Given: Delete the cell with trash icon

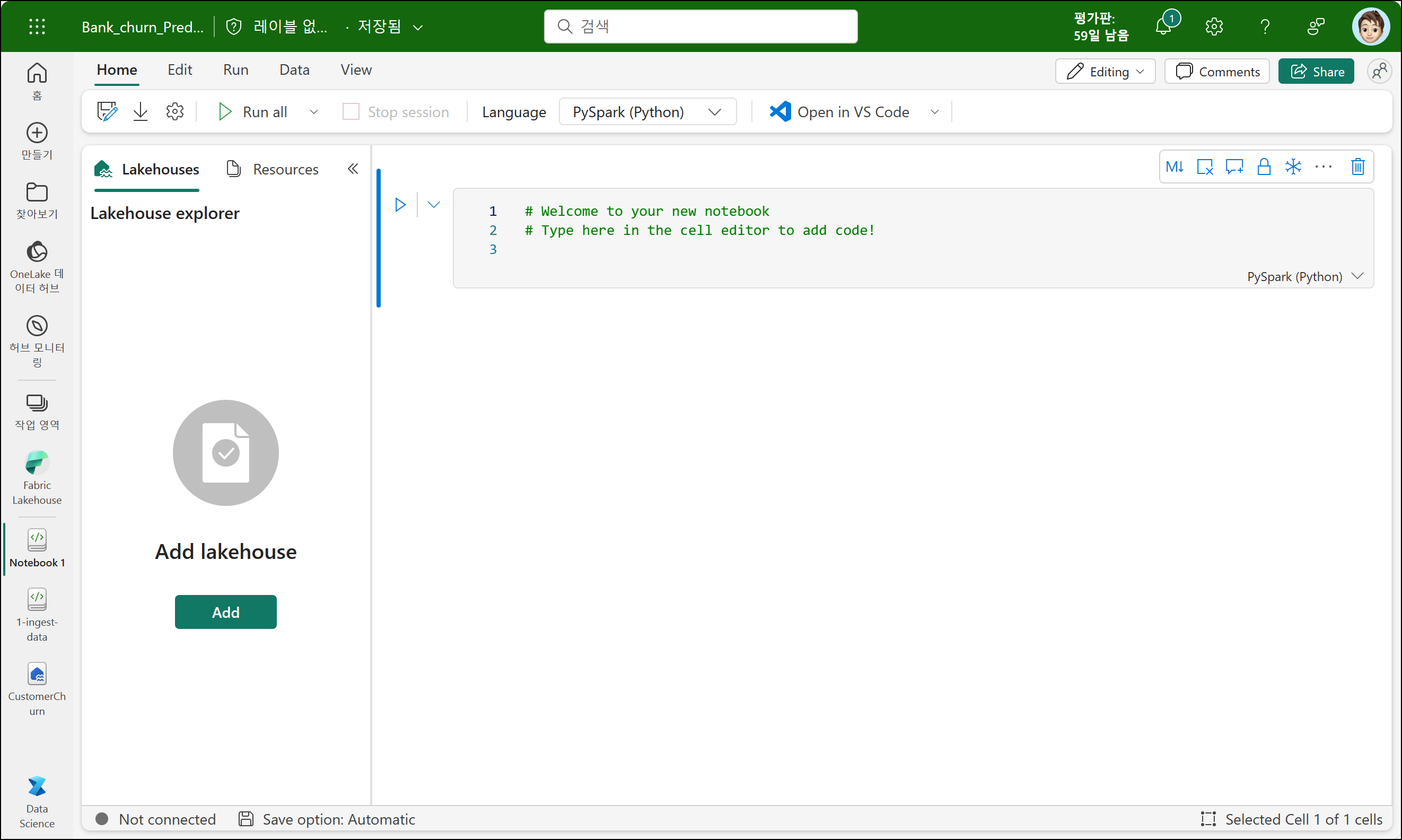Looking at the screenshot, I should click(x=1358, y=167).
